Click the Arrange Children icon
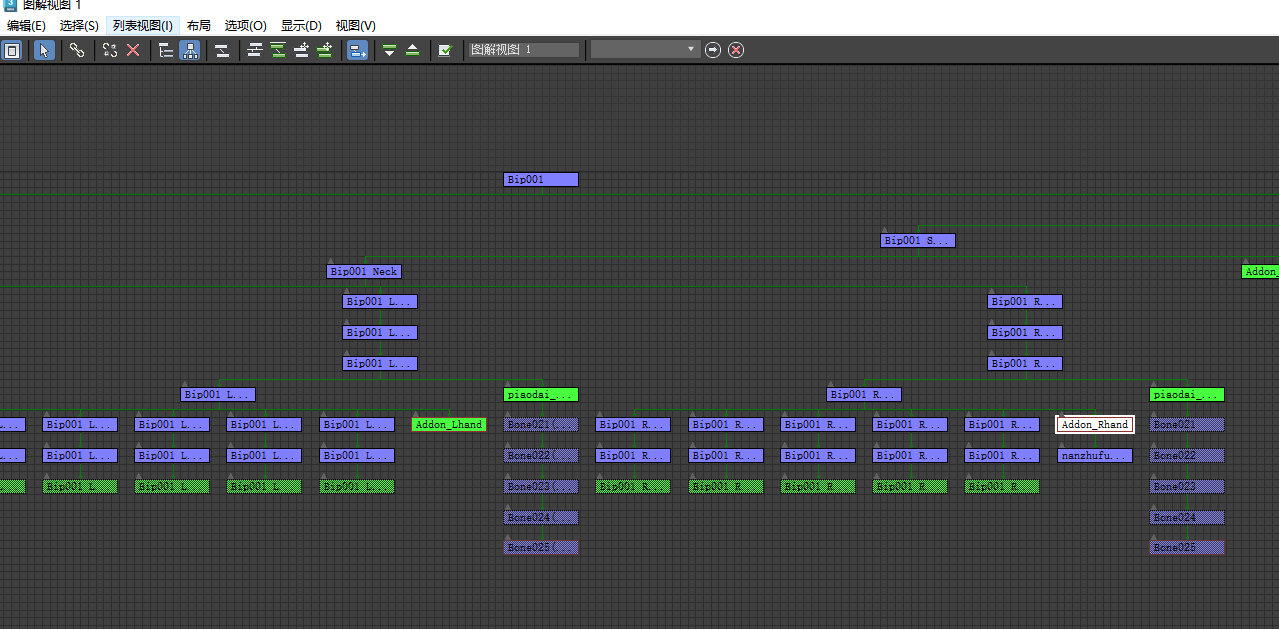 pos(255,50)
